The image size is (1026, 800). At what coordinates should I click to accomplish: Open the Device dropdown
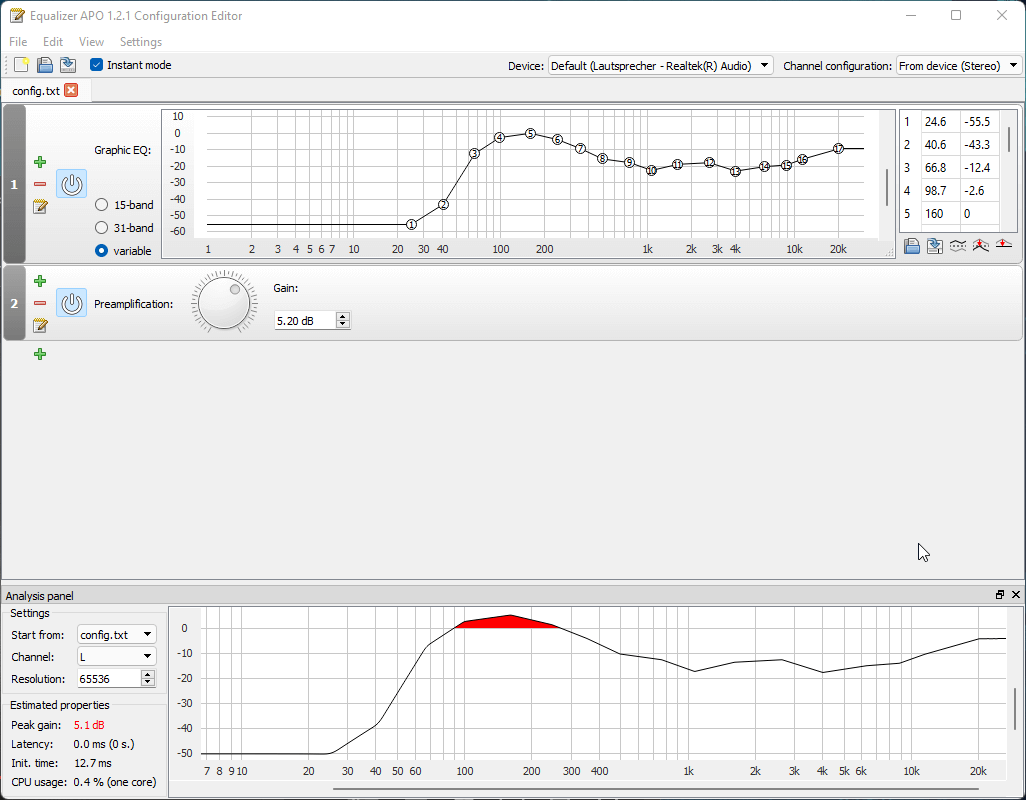tap(661, 66)
